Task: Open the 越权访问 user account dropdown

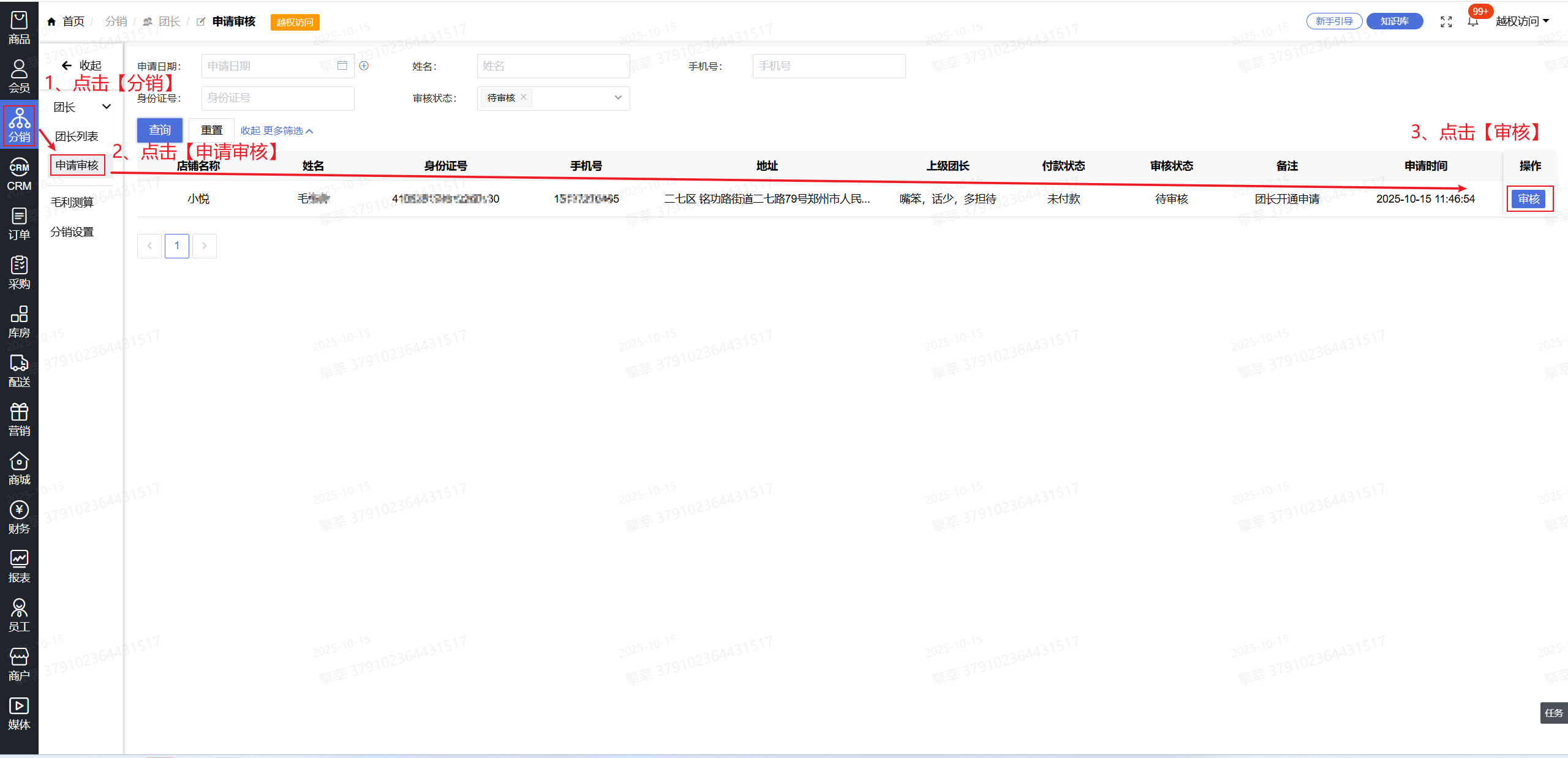Action: [x=1522, y=21]
